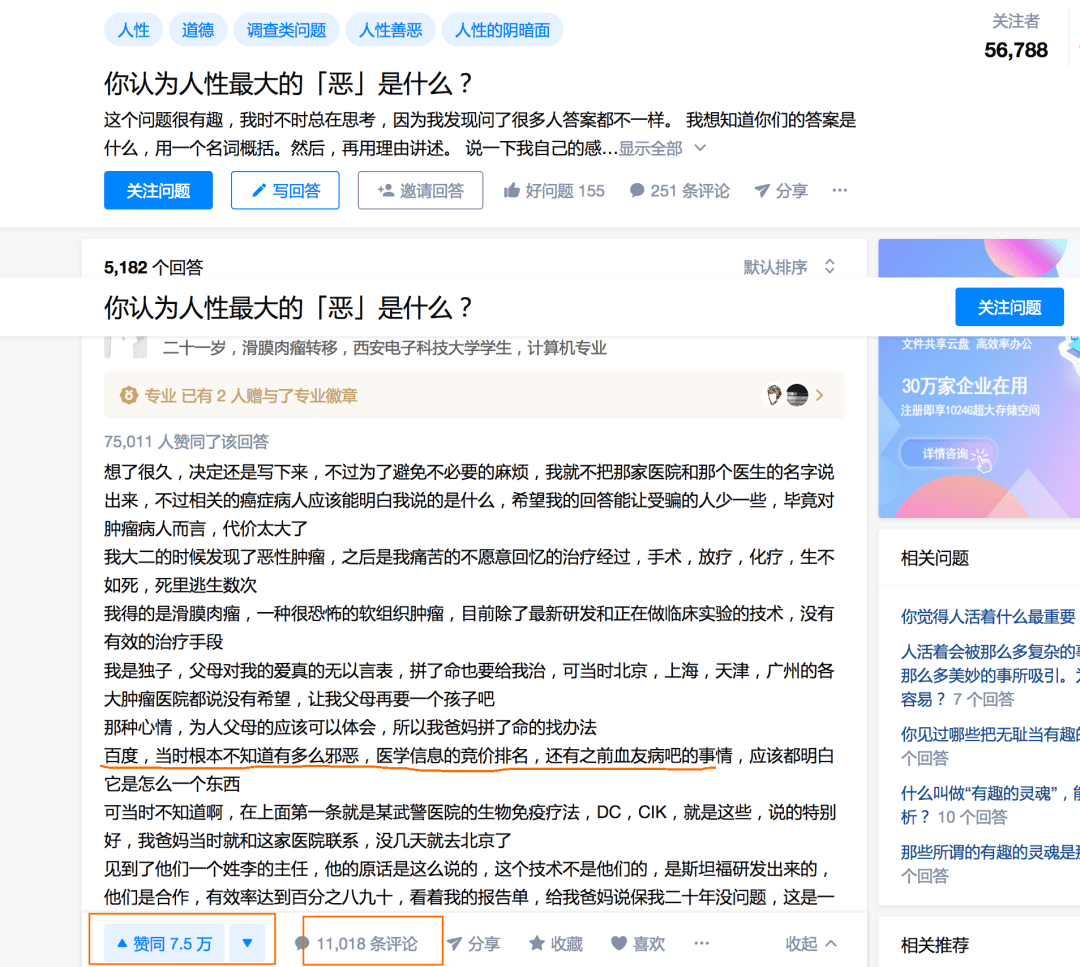
Task: Click the 喜欢 heart icon on the answer
Action: click(x=619, y=942)
